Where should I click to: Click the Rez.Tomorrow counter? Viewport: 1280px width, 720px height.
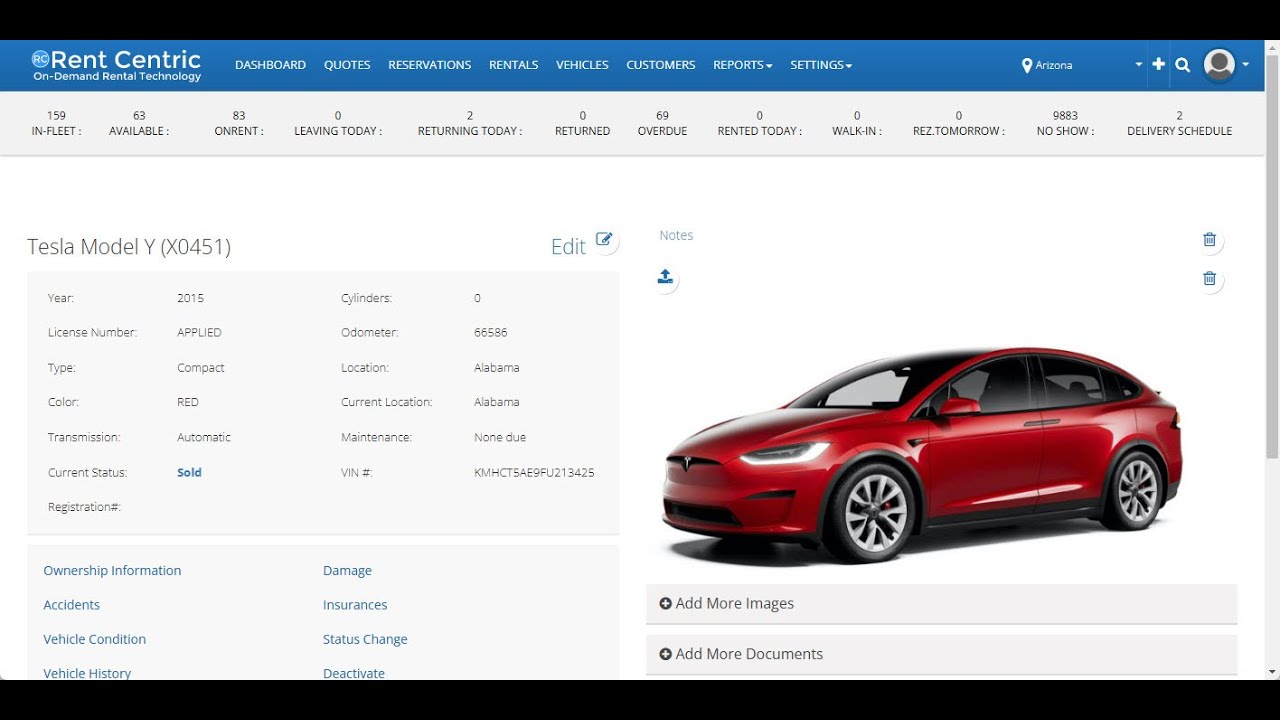click(x=959, y=123)
